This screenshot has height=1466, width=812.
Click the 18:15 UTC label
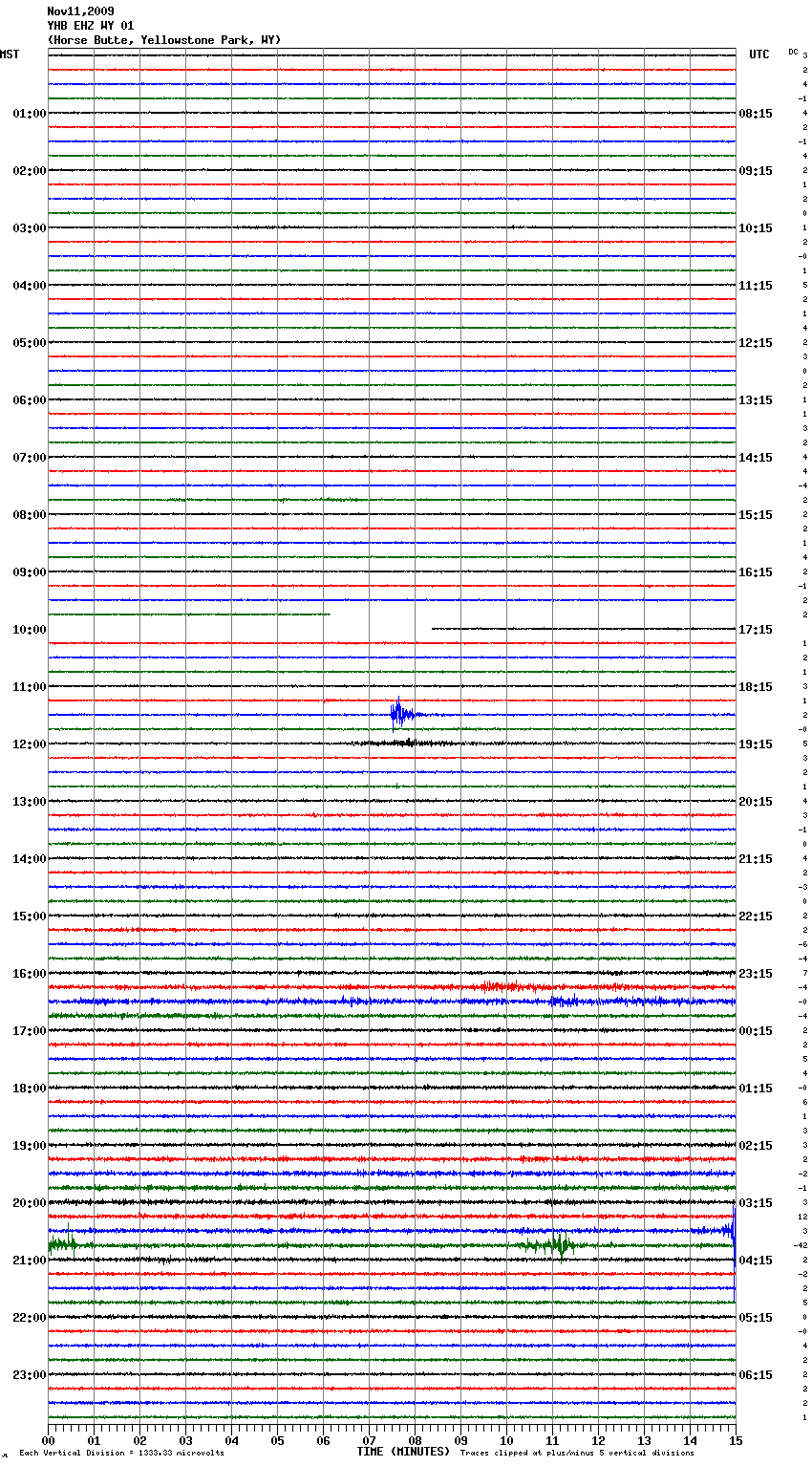point(756,687)
